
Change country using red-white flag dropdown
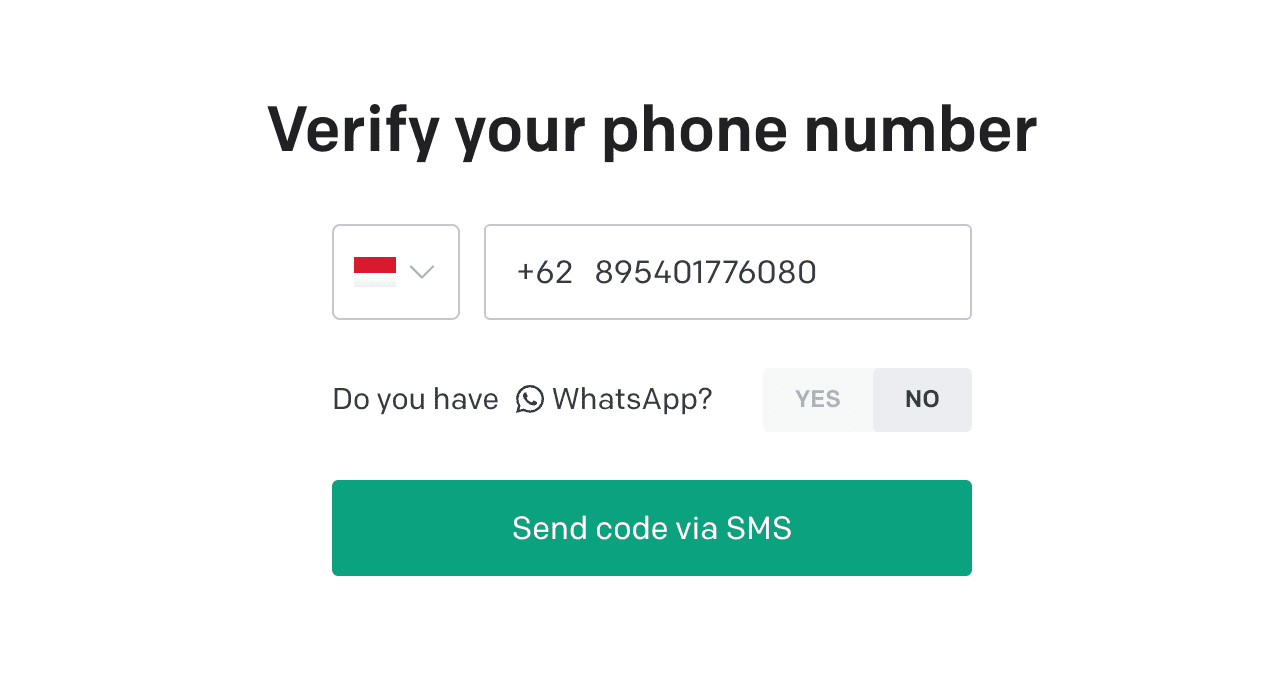(396, 272)
